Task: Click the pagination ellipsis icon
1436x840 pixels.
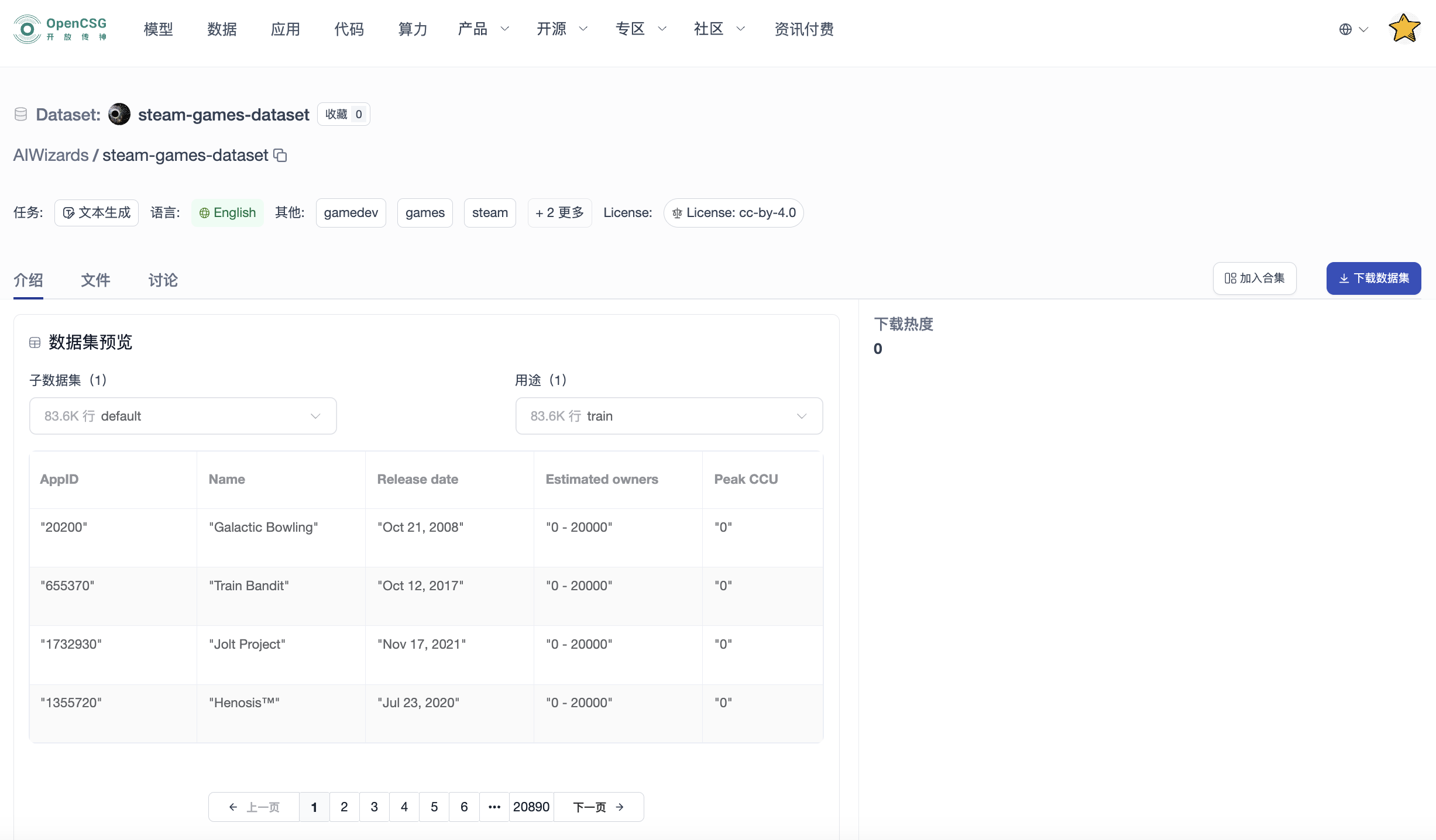Action: point(494,807)
